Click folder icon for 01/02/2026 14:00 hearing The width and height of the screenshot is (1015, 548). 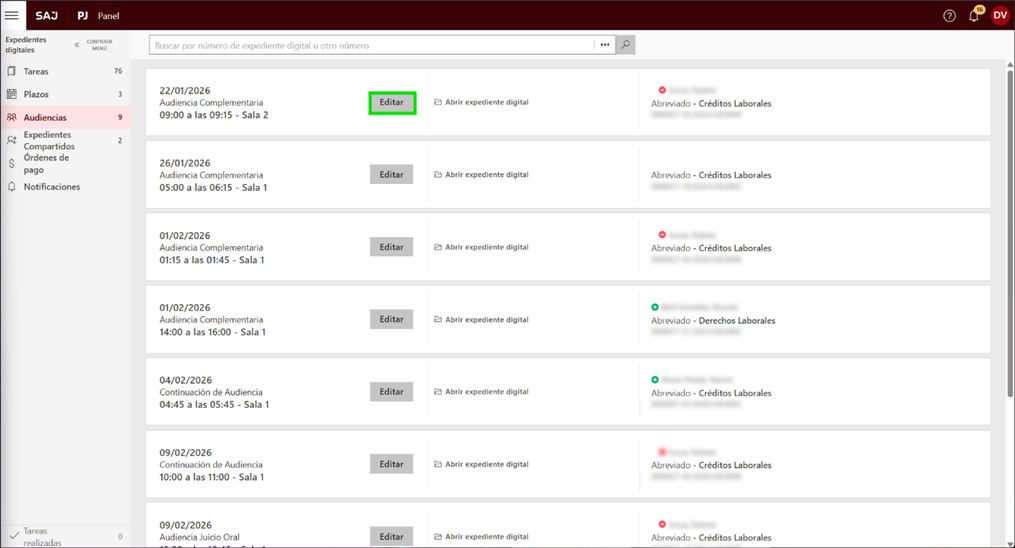pyautogui.click(x=438, y=320)
